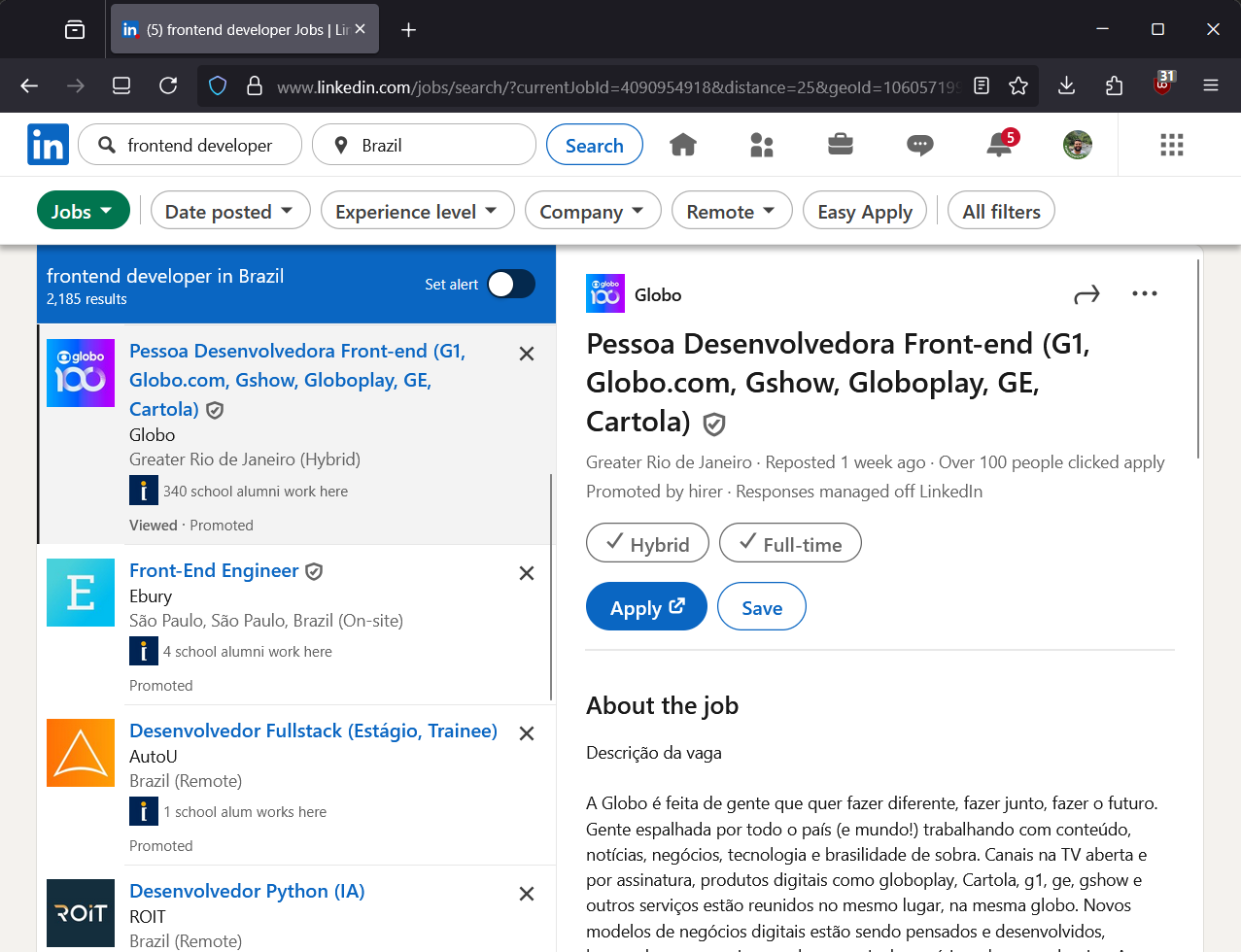
Task: Open Desenvolvedor Fullstack (Estágio, Trainee) link
Action: pyautogui.click(x=313, y=731)
